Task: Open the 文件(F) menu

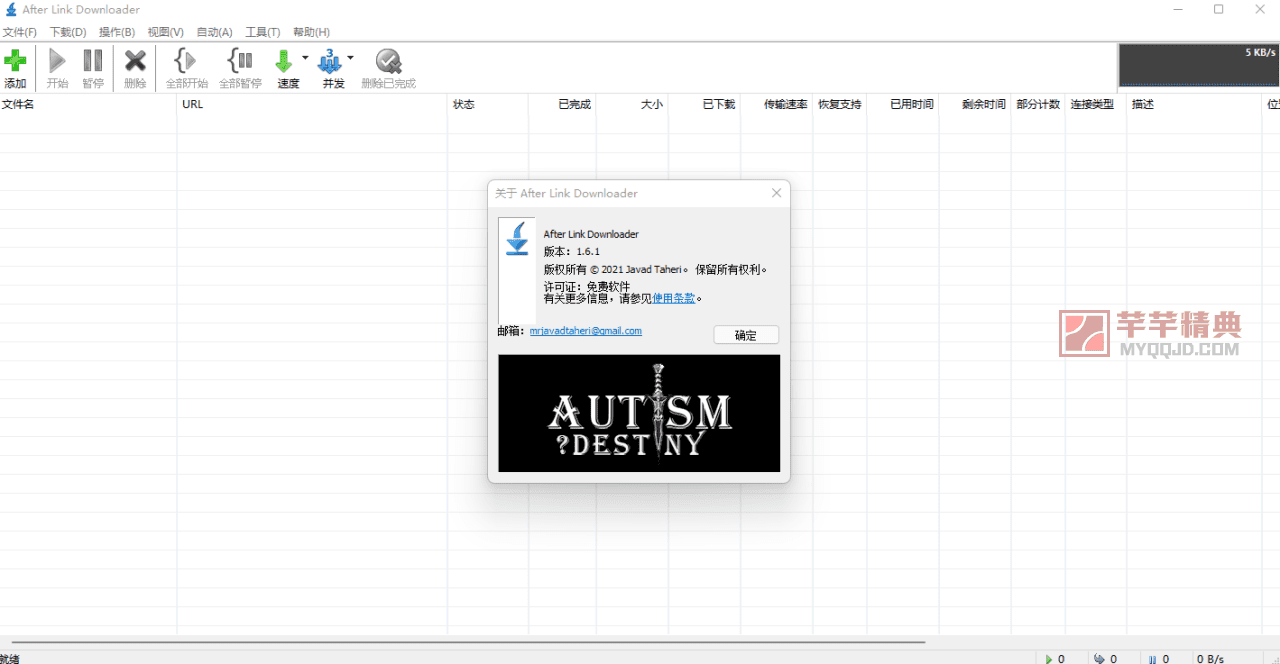Action: click(20, 32)
